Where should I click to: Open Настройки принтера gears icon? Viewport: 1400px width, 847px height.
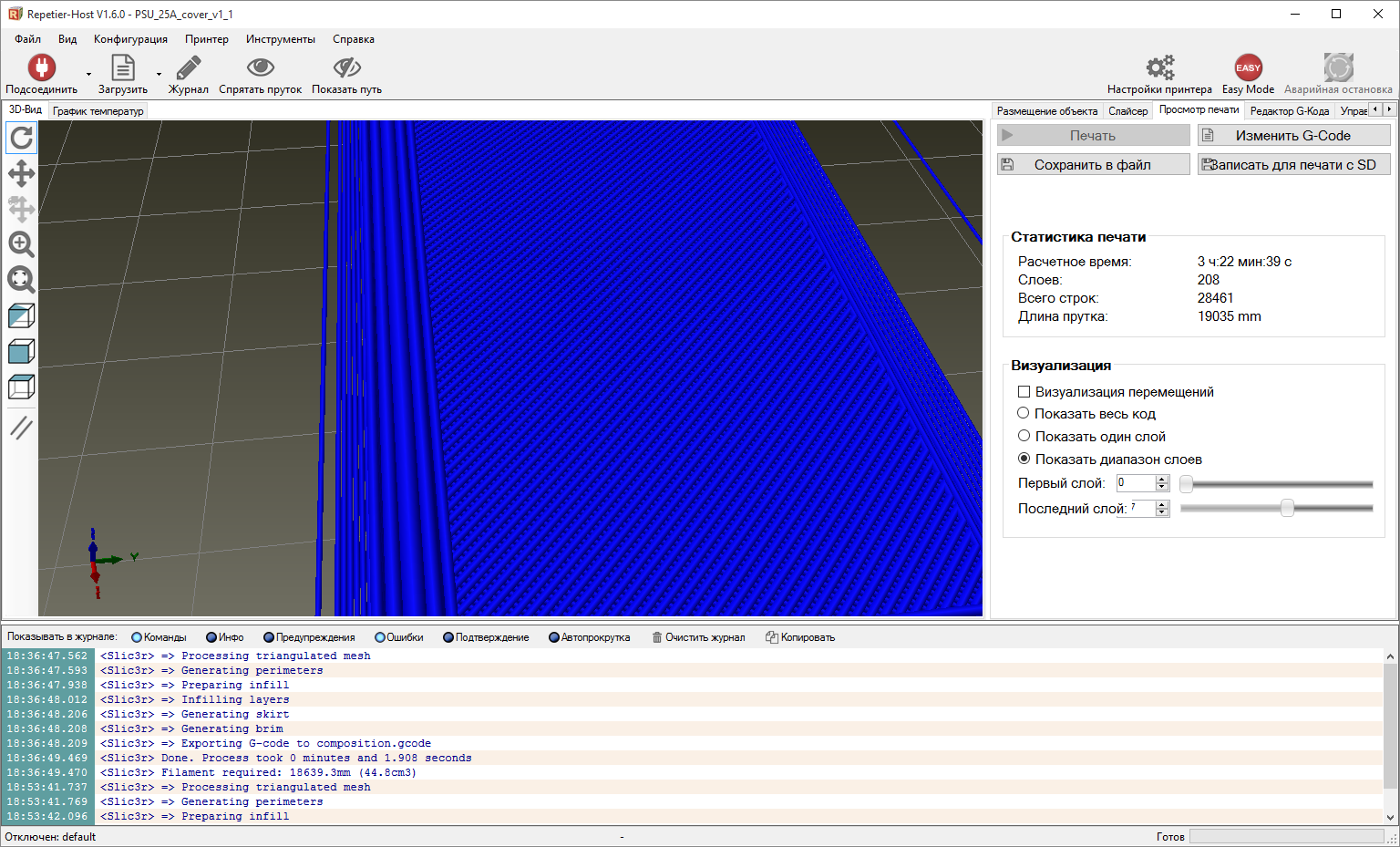(x=1159, y=67)
